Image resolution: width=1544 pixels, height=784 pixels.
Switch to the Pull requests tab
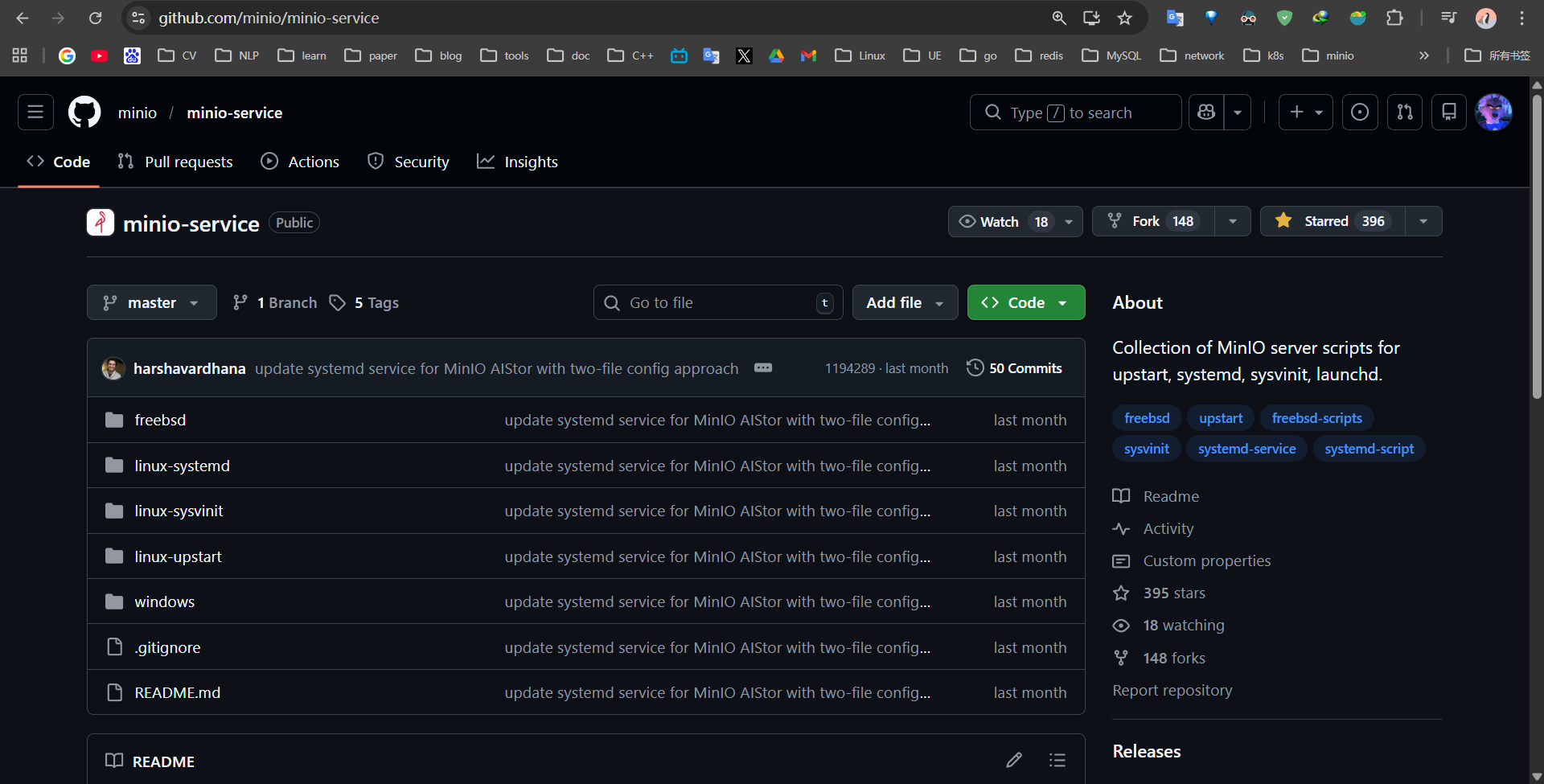click(175, 162)
